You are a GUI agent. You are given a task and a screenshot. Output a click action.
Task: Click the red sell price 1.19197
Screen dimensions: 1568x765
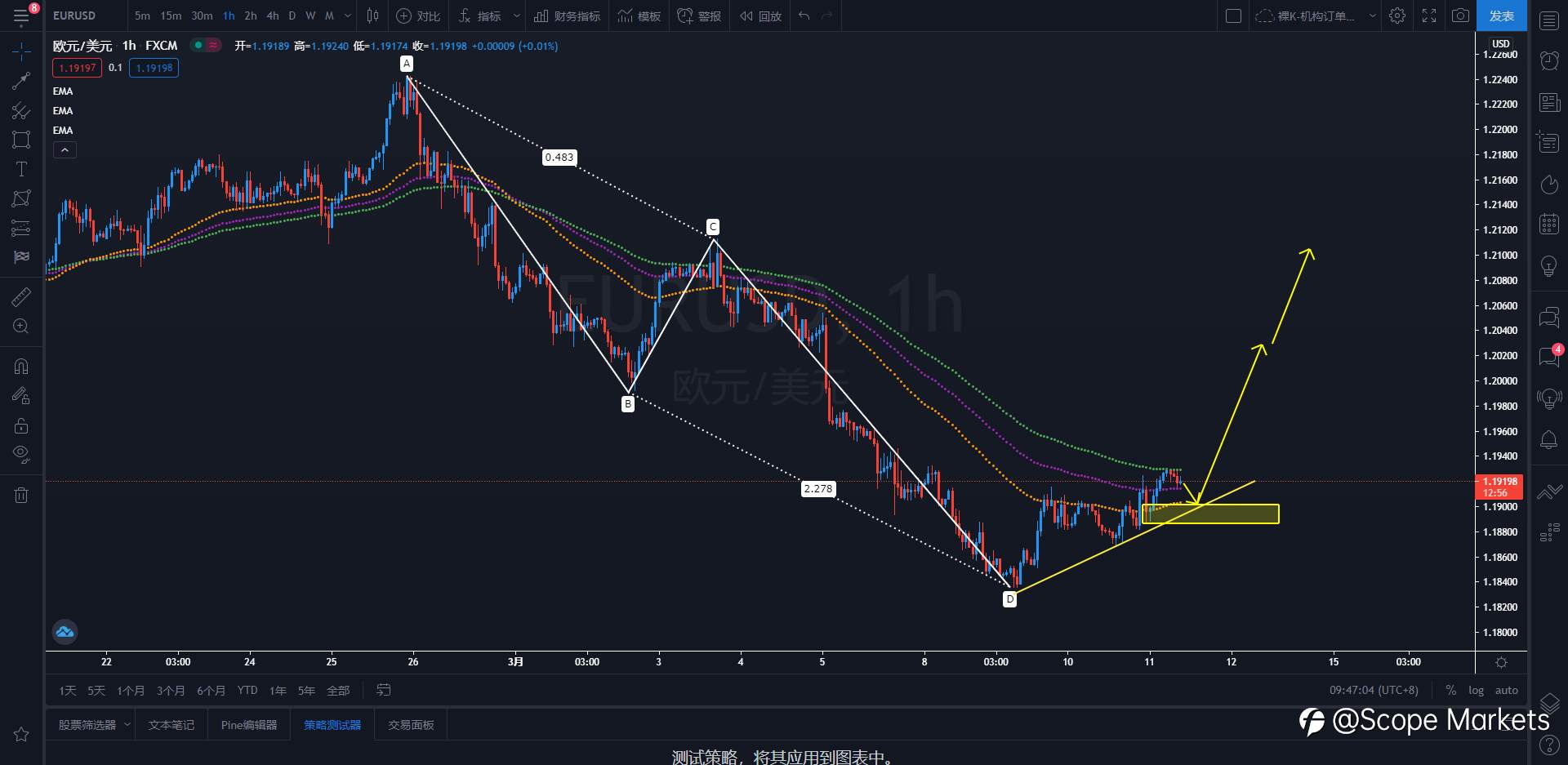78,68
